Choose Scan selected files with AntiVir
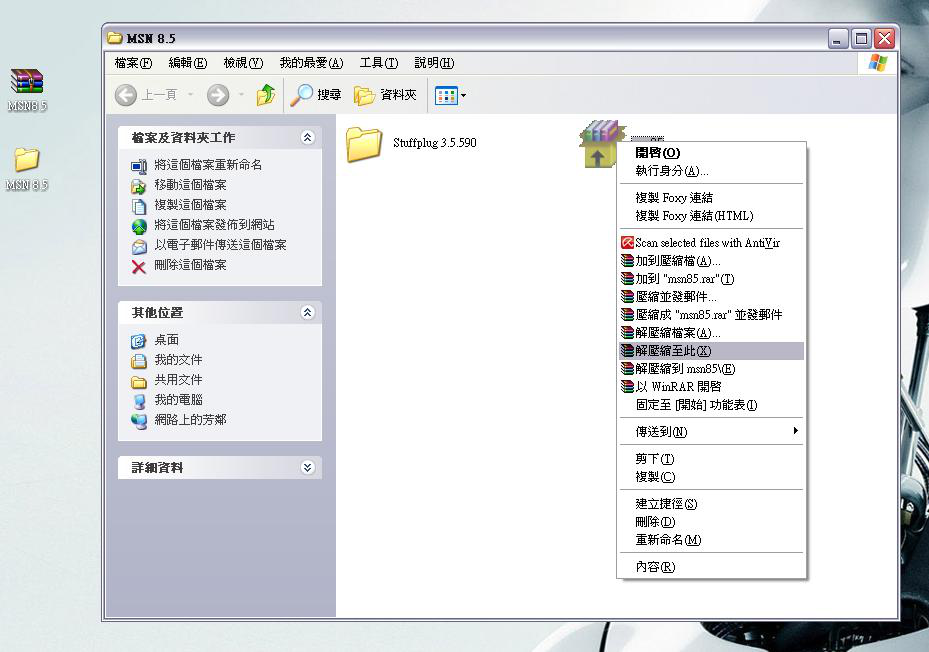Viewport: 929px width, 652px height. tap(711, 243)
